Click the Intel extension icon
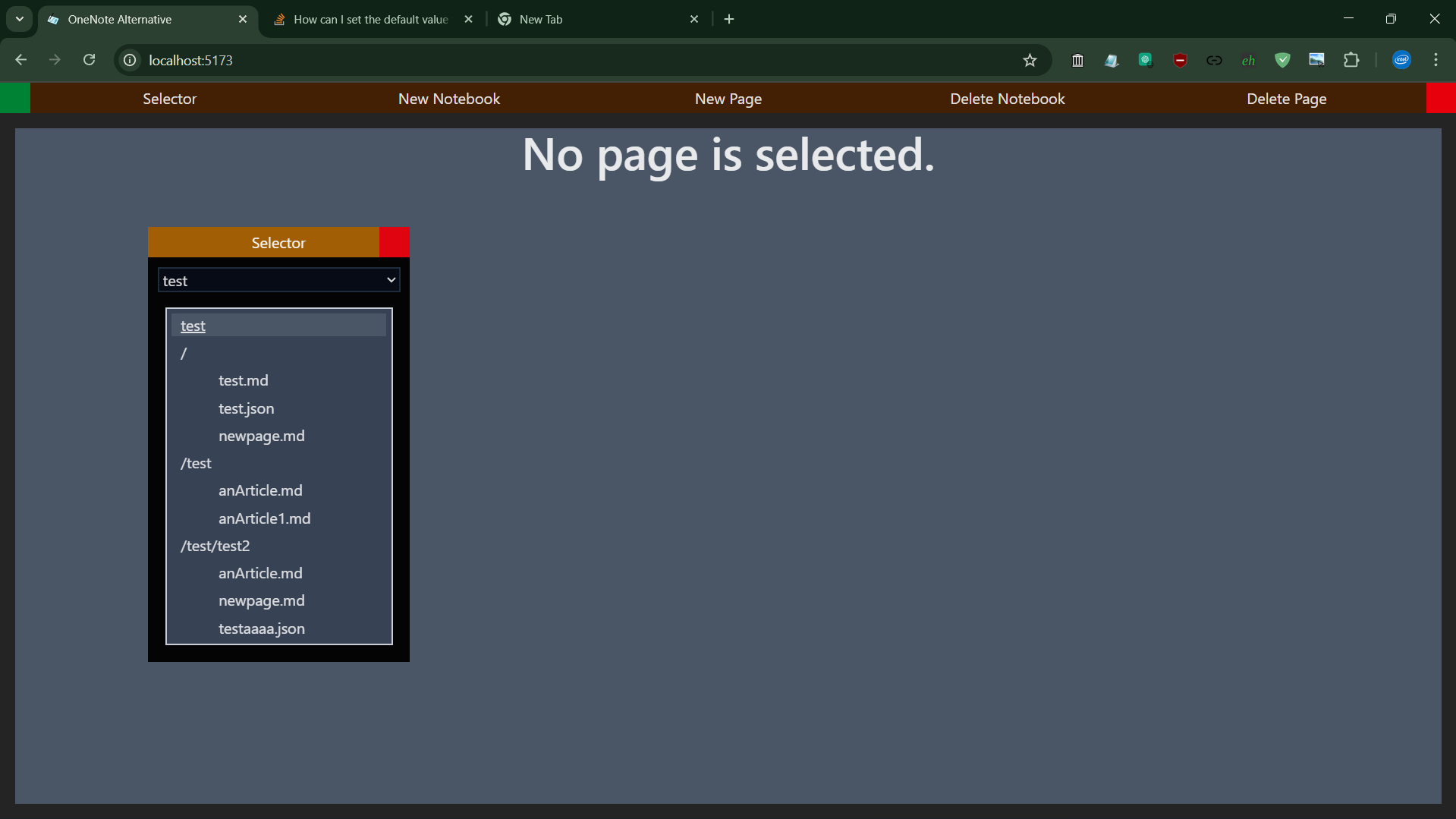The image size is (1456, 819). (1401, 60)
